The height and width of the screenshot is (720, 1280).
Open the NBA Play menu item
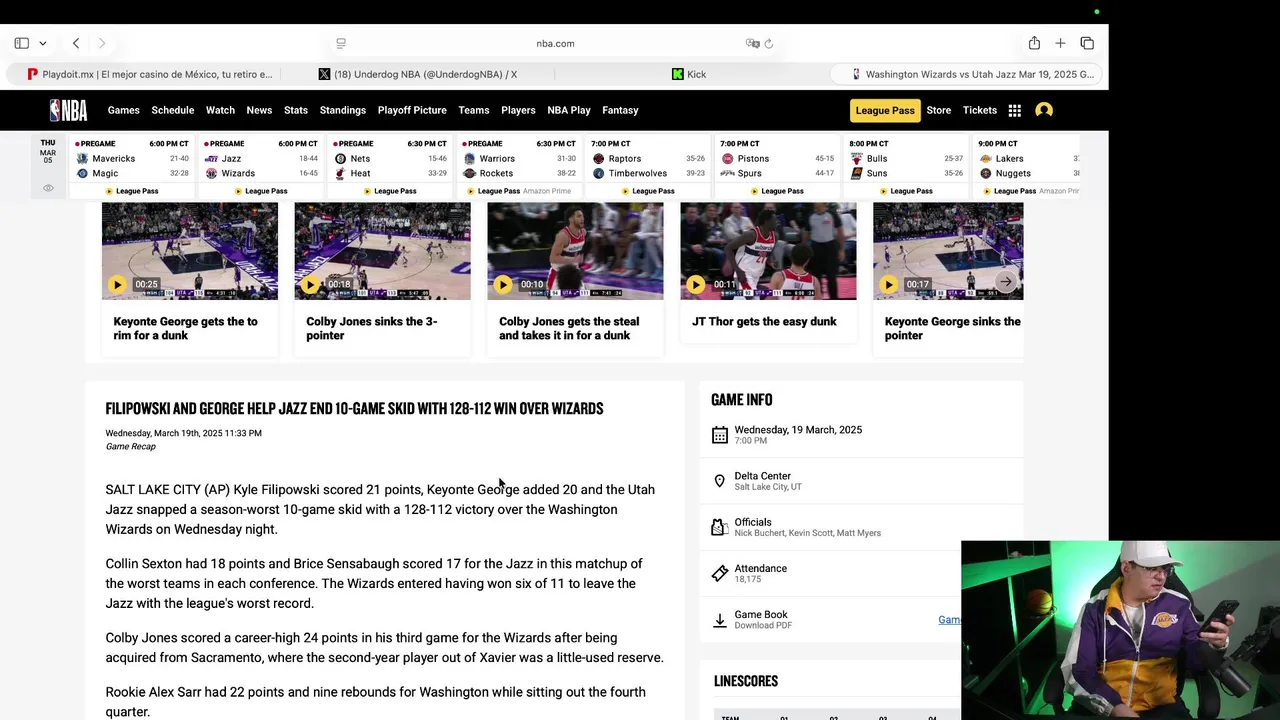569,110
